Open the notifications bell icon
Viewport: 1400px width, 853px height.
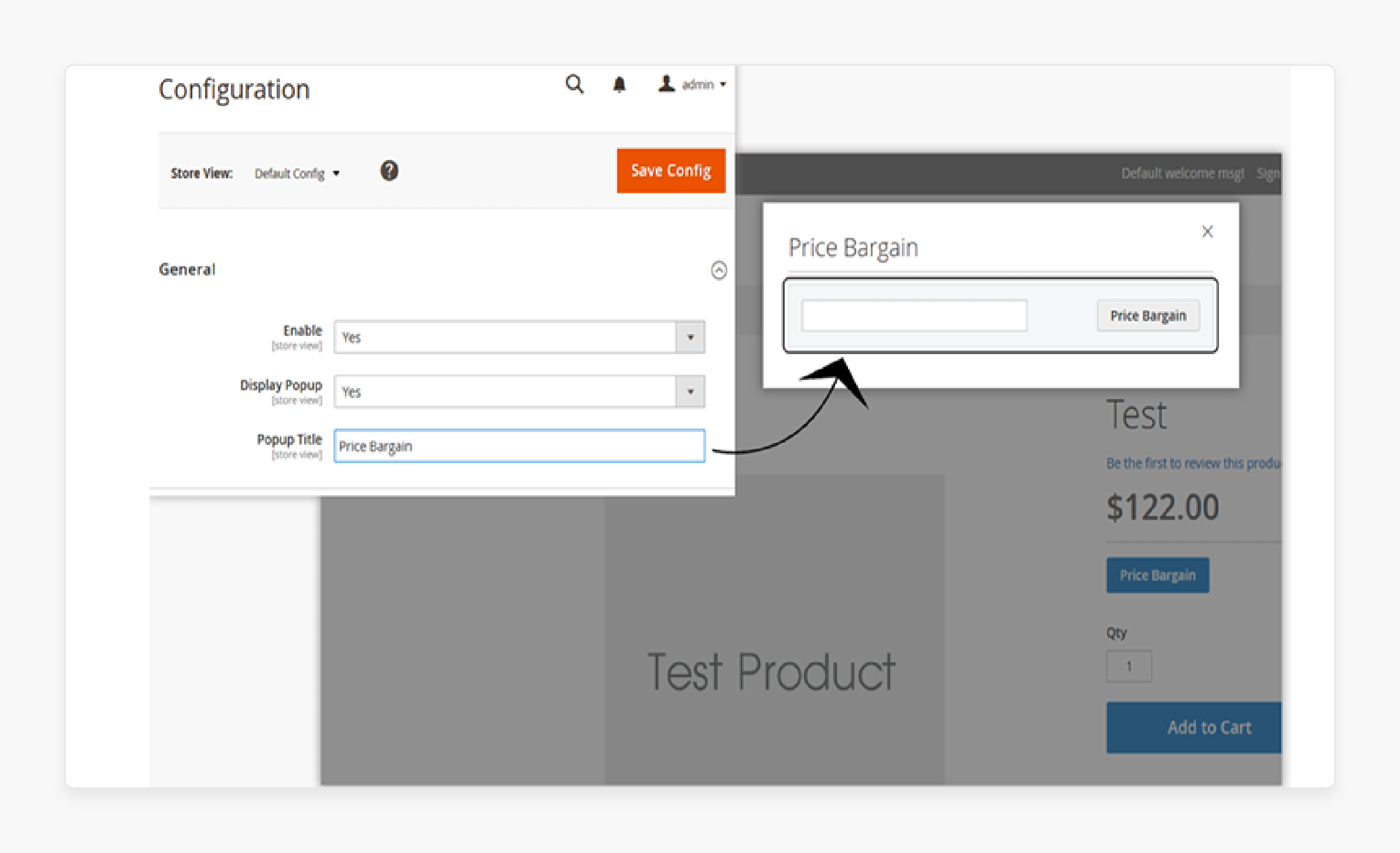click(x=619, y=85)
